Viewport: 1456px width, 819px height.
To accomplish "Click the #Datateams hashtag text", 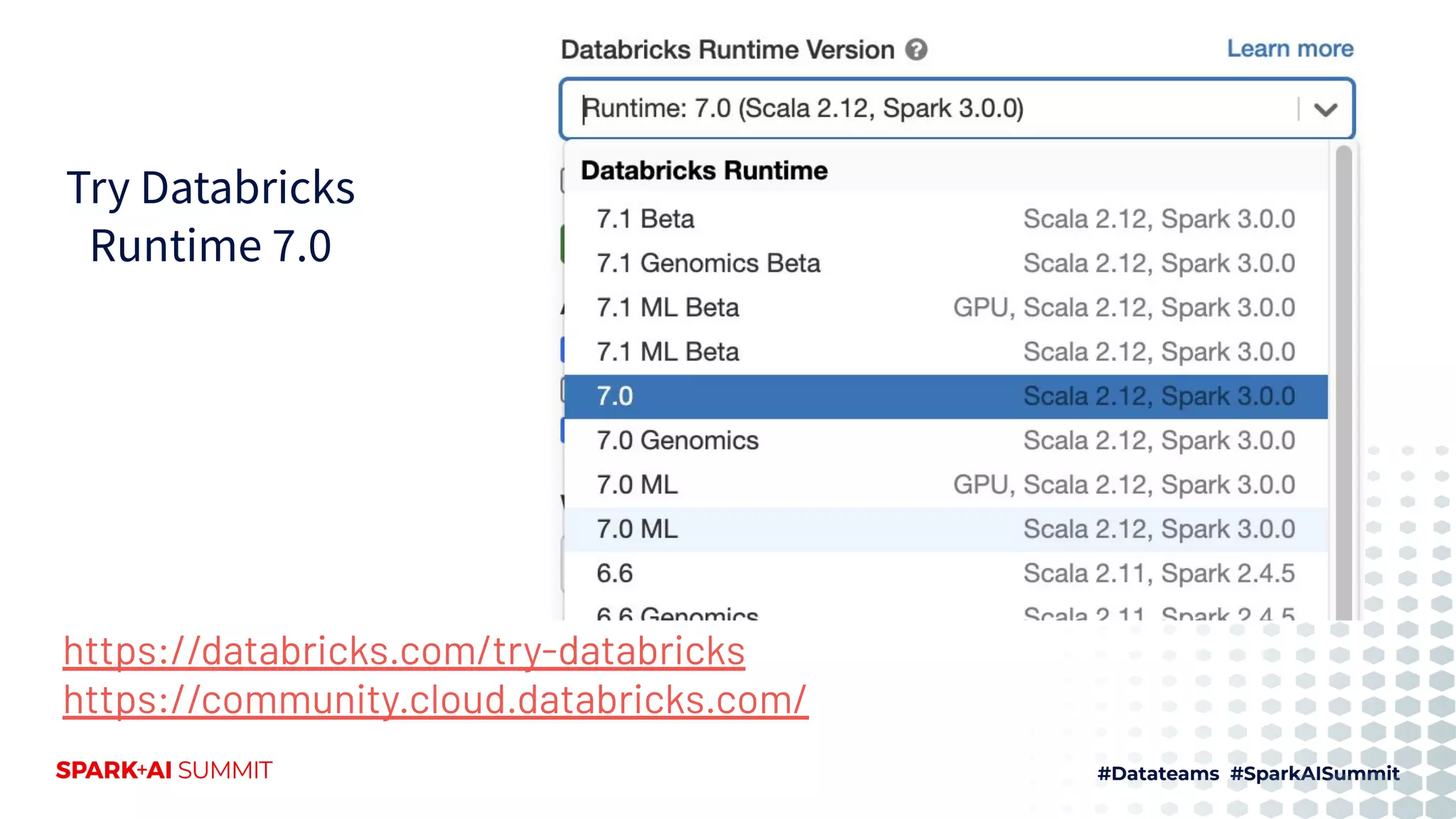I will coord(1158,773).
